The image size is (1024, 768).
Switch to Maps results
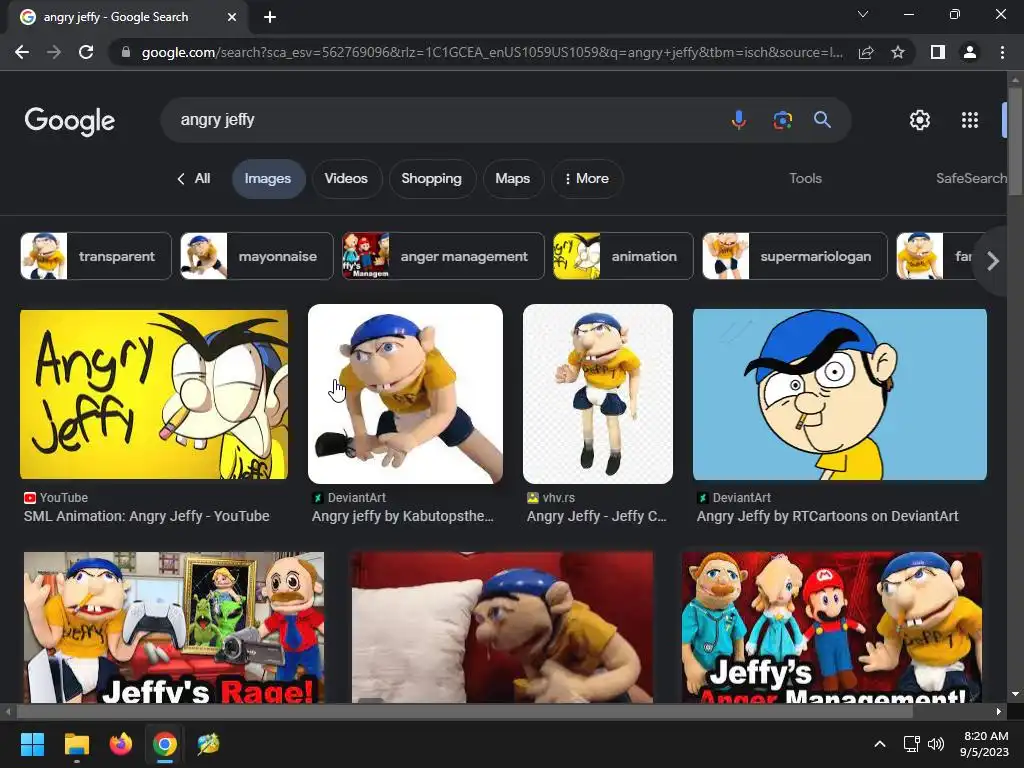pos(513,179)
